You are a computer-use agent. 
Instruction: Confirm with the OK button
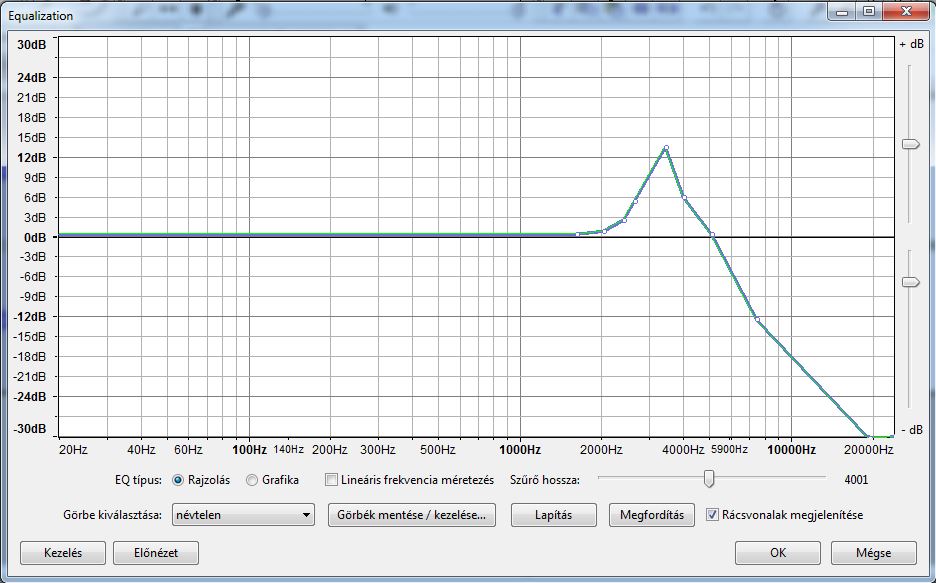[x=777, y=553]
